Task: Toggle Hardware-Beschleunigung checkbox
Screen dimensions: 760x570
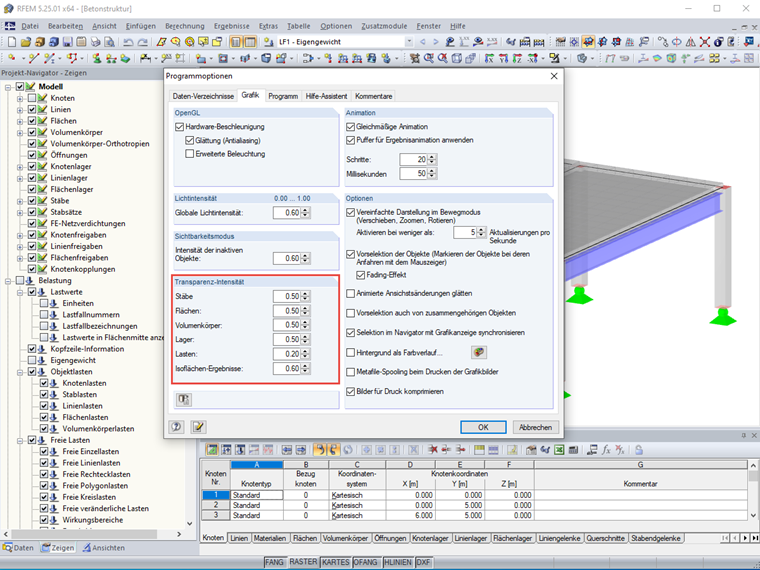Action: pyautogui.click(x=179, y=127)
